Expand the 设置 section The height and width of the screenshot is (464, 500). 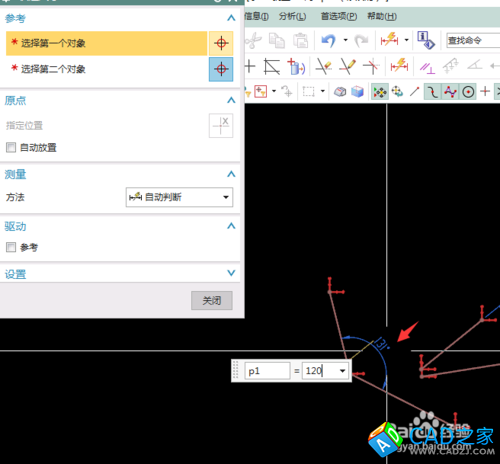pos(231,273)
